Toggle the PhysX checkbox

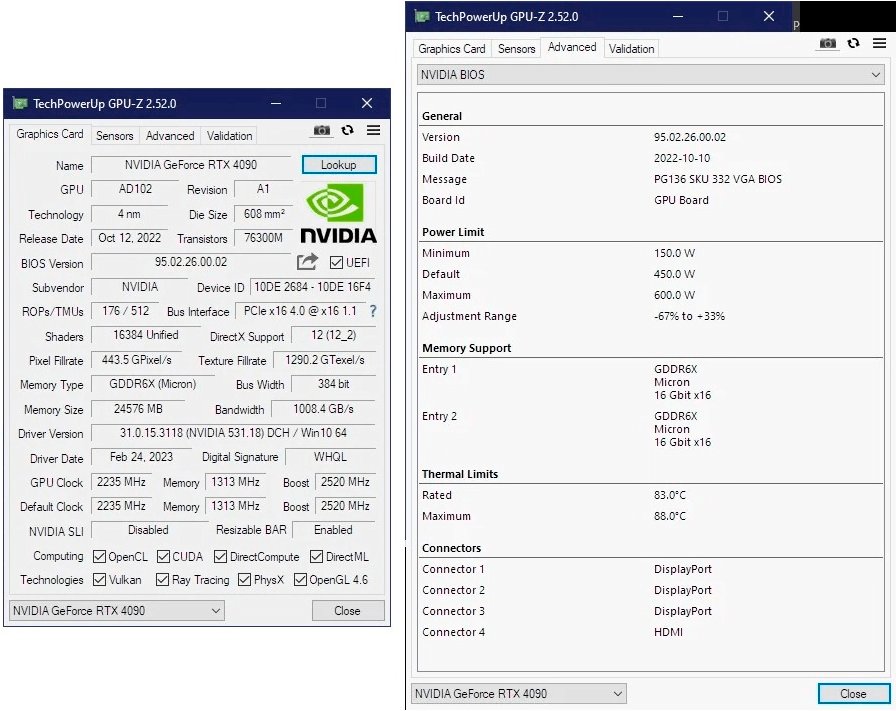pyautogui.click(x=245, y=580)
